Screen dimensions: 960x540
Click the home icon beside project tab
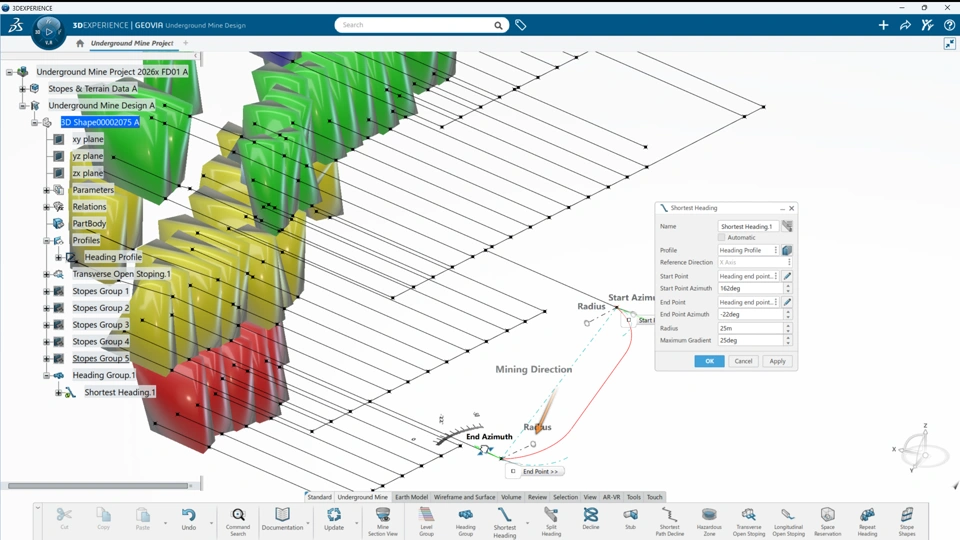tap(80, 43)
